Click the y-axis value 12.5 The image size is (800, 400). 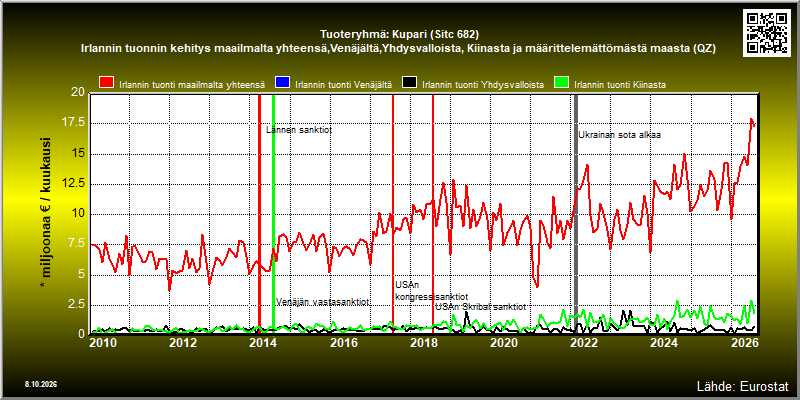[74, 184]
